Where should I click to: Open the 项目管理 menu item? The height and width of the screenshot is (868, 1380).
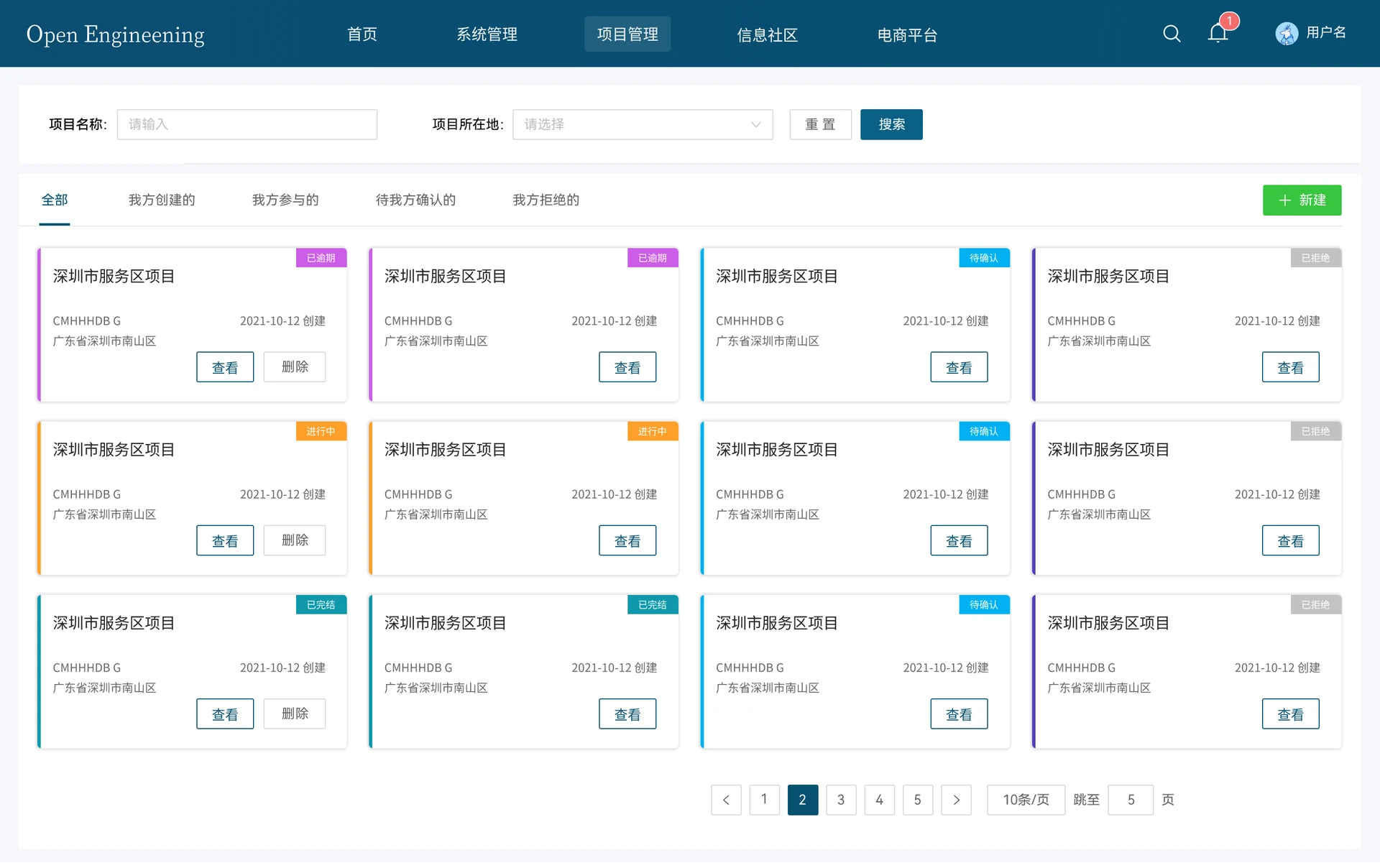tap(627, 34)
